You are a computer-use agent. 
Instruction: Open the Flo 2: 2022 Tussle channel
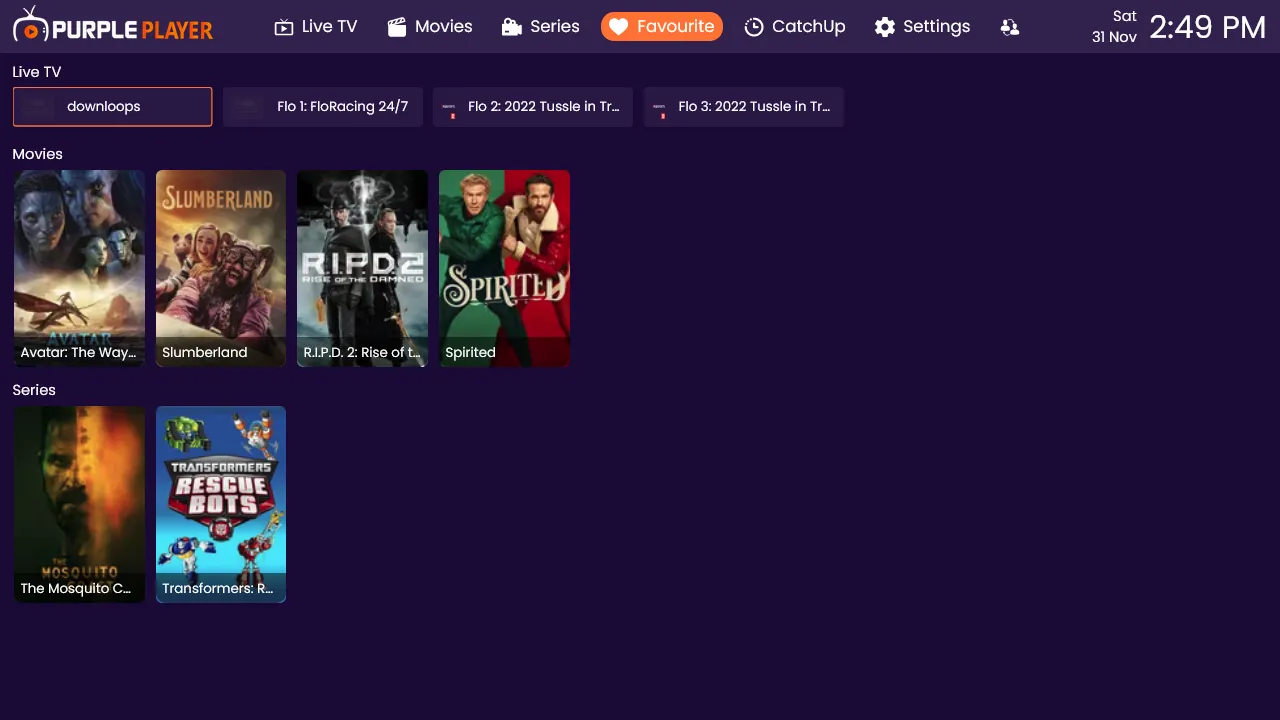[533, 107]
